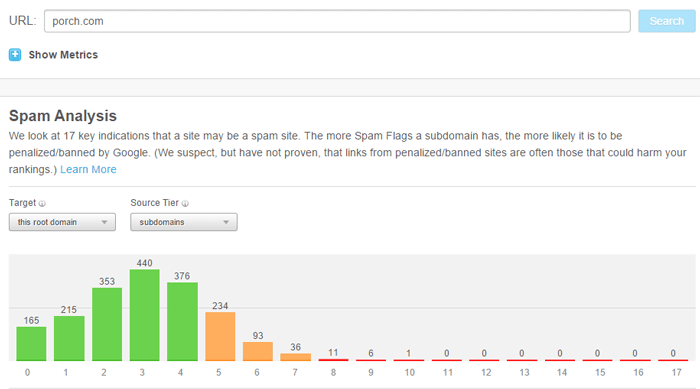
Task: Open the 'this root domain' dropdown
Action: [62, 222]
